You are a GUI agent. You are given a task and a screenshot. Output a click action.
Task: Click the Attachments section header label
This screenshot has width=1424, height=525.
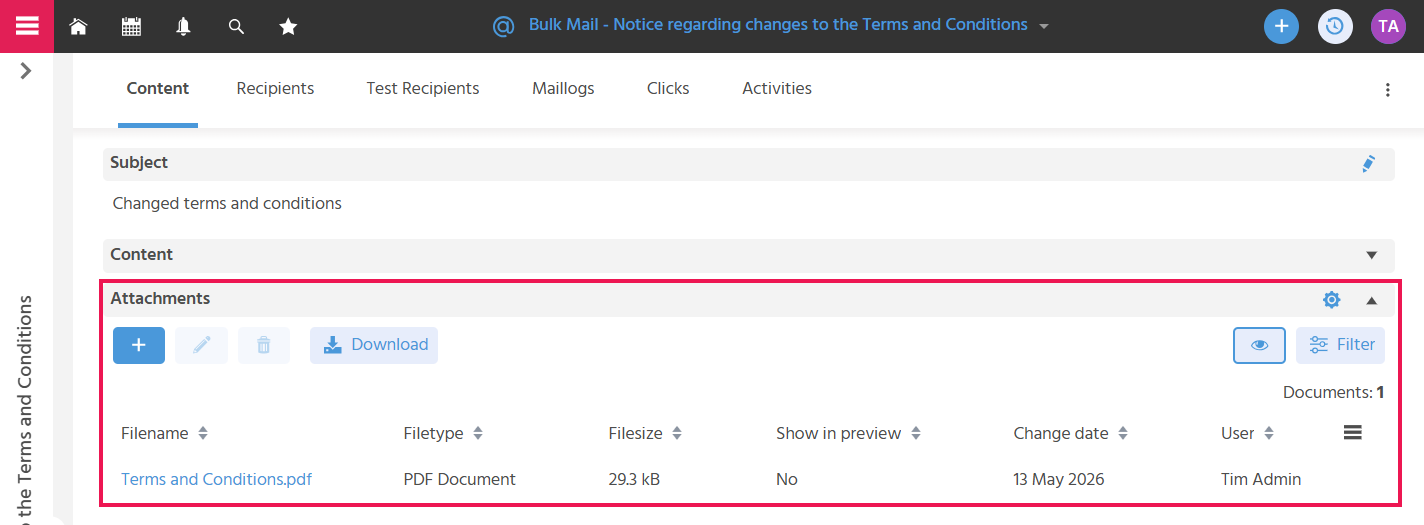pyautogui.click(x=160, y=299)
